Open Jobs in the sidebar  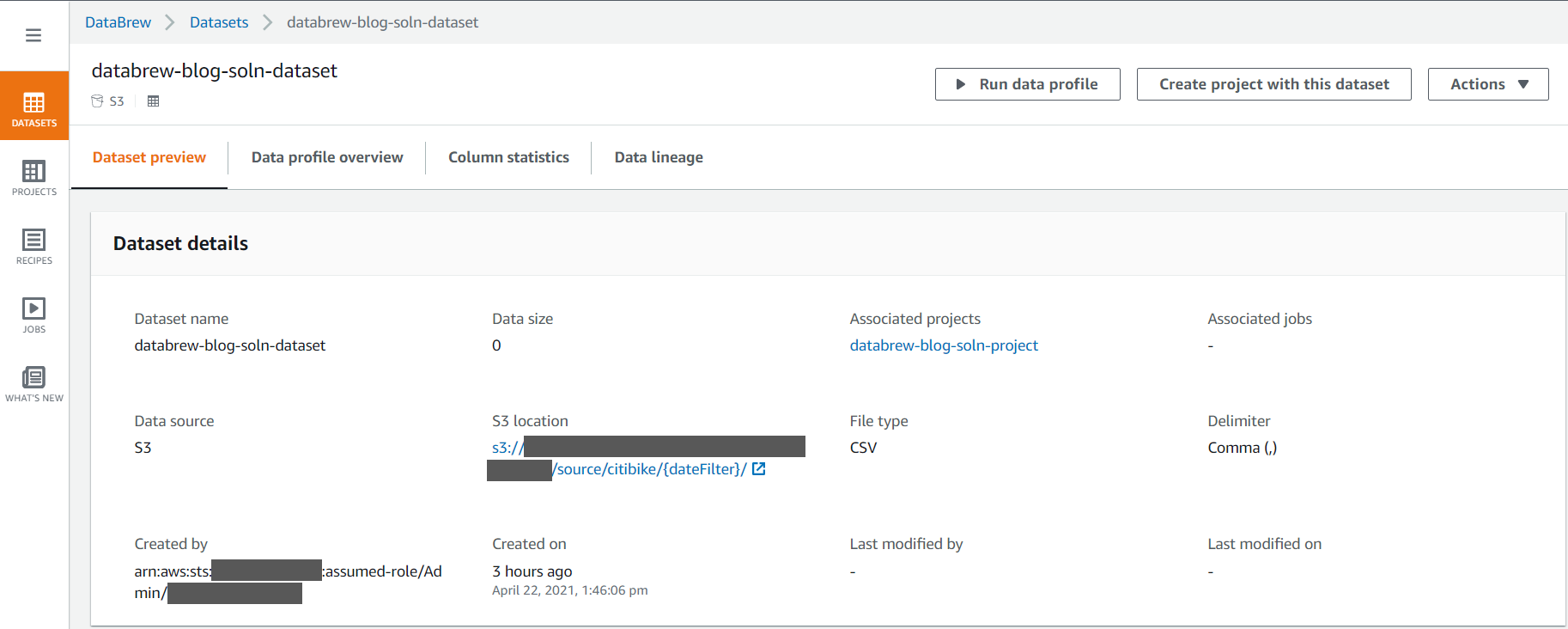(x=34, y=315)
